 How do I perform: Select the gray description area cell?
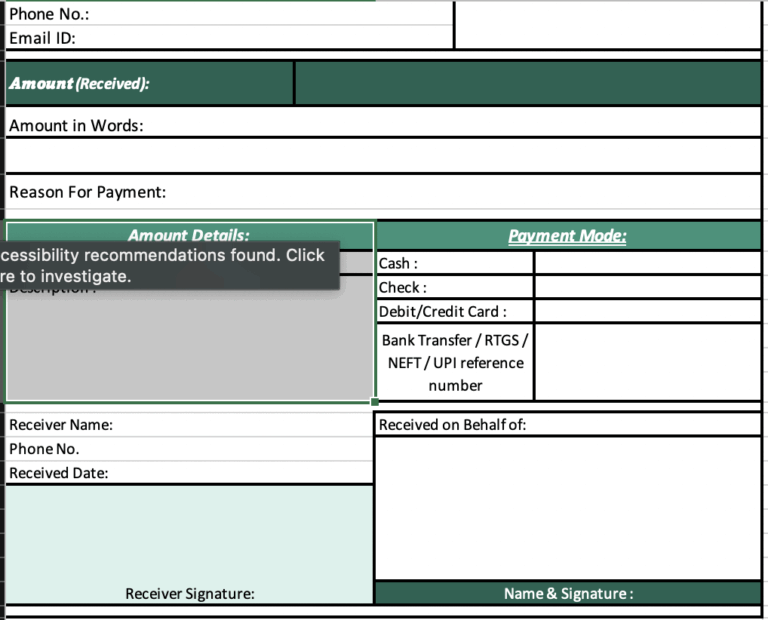(x=190, y=343)
